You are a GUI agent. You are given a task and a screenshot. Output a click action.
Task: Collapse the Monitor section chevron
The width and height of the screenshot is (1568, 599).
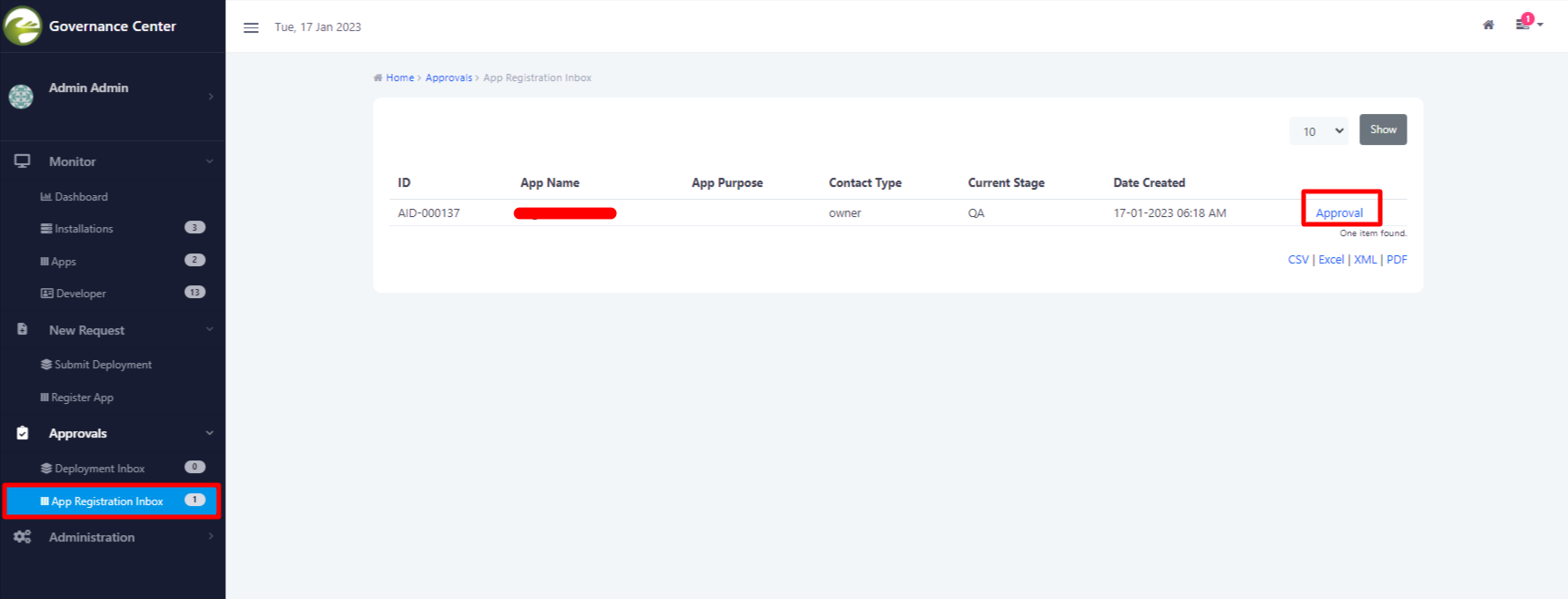pyautogui.click(x=210, y=161)
